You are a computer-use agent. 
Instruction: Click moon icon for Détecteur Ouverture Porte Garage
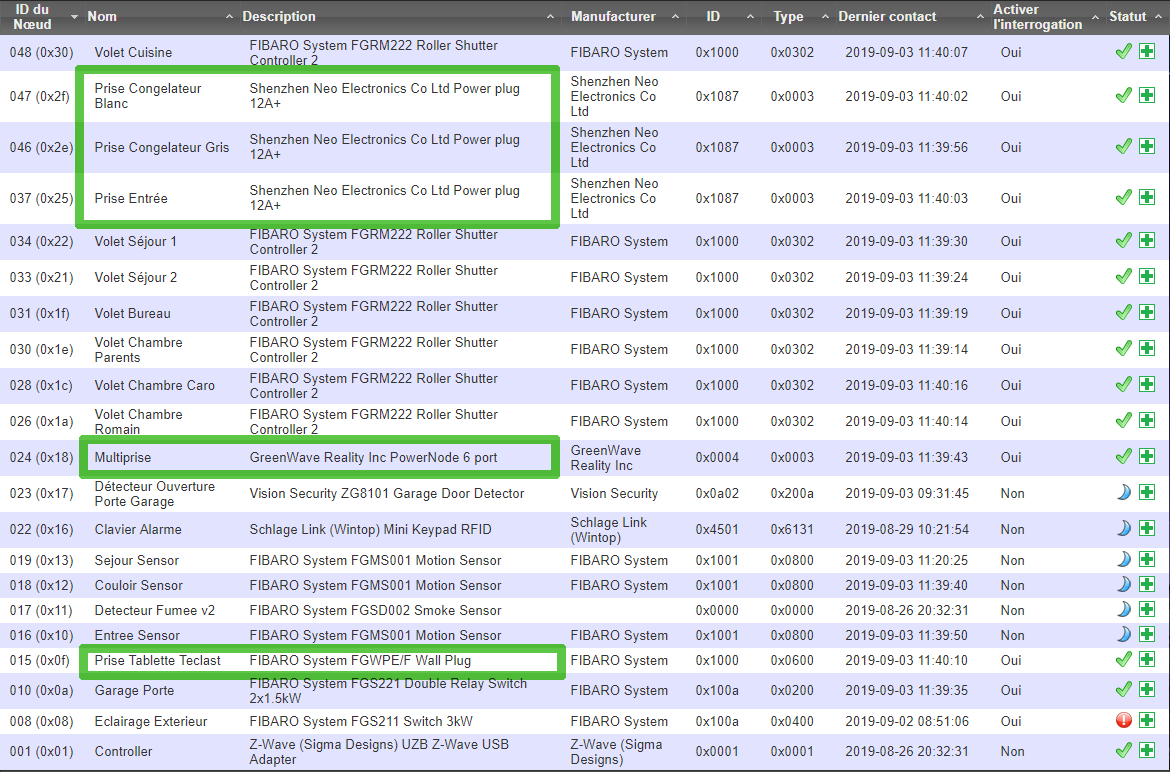pyautogui.click(x=1123, y=493)
